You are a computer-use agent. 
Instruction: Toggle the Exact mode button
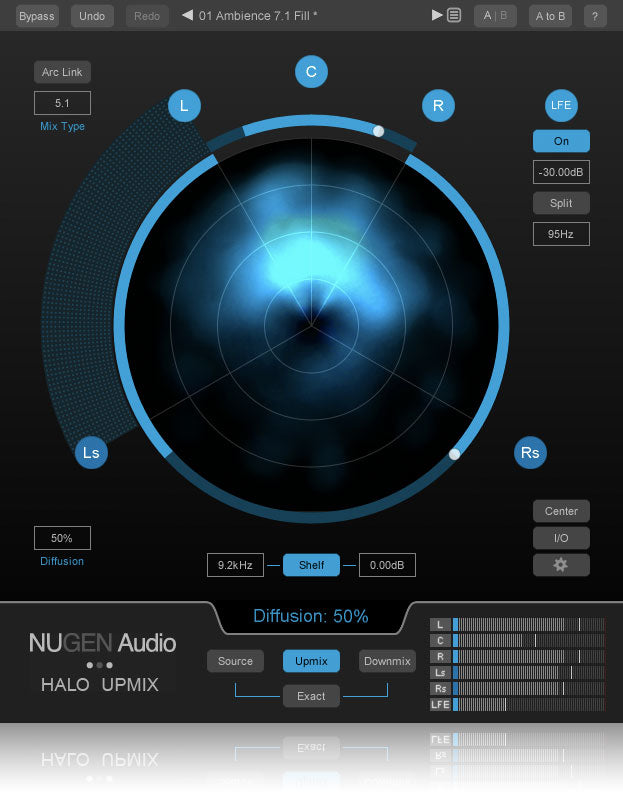311,696
